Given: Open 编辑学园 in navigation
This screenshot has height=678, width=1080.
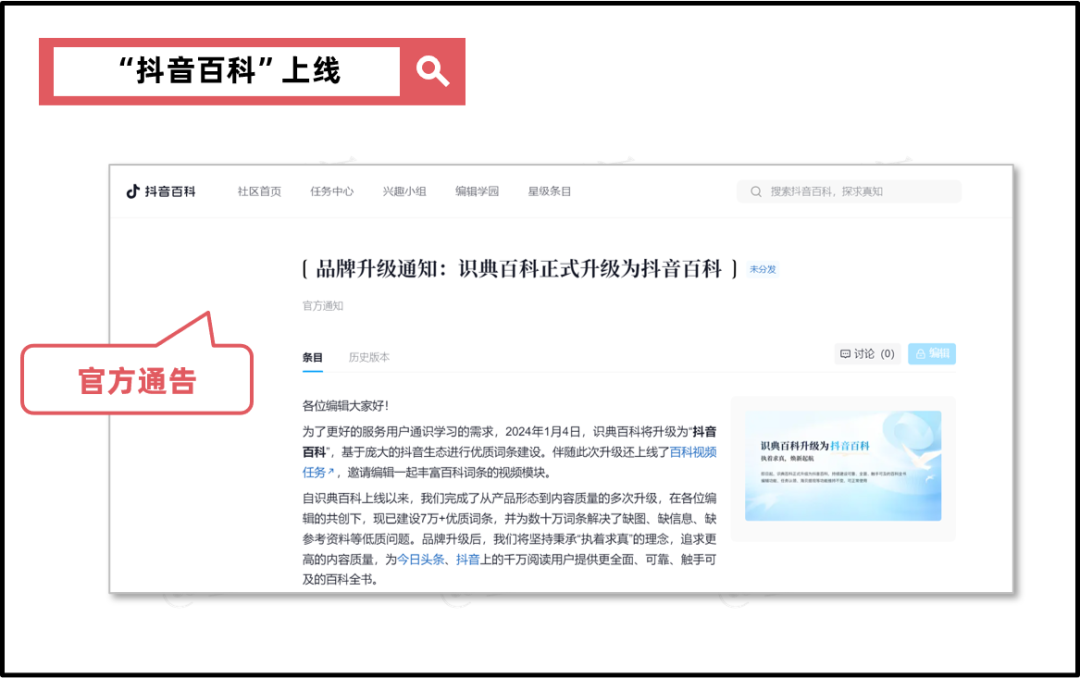Looking at the screenshot, I should 477,192.
